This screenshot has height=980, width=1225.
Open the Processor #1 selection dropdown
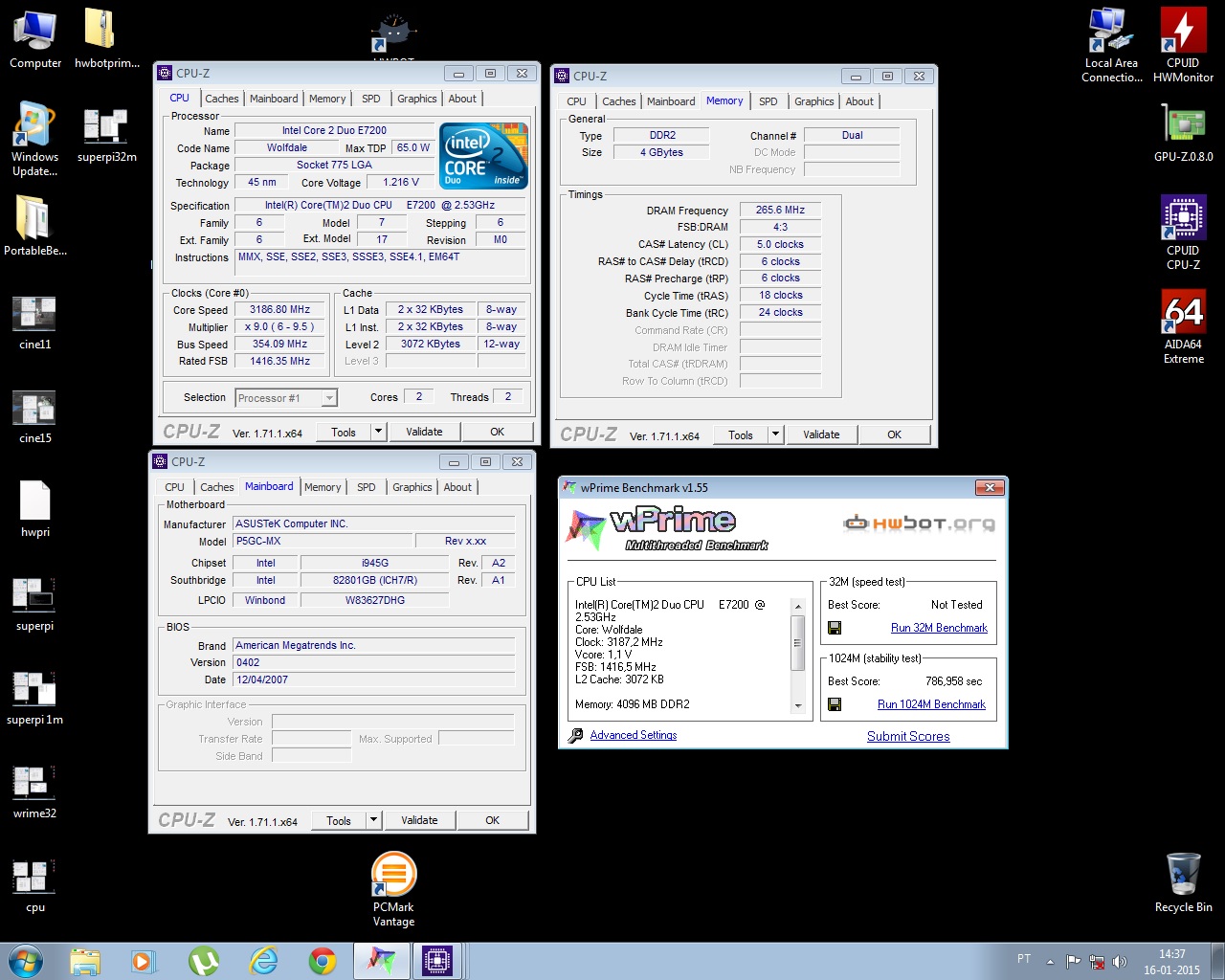click(286, 398)
